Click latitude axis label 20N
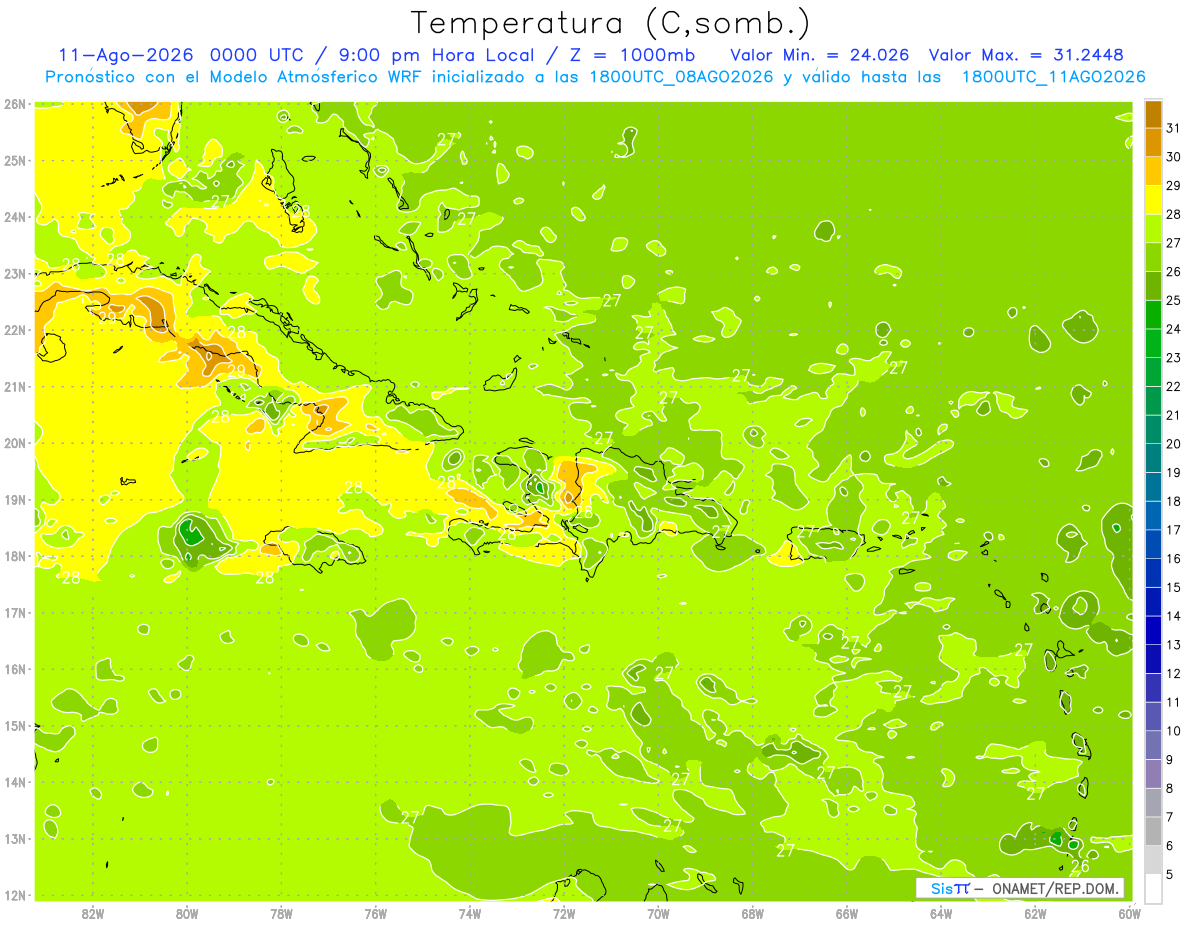Viewport: 1200px width, 927px height. 15,443
